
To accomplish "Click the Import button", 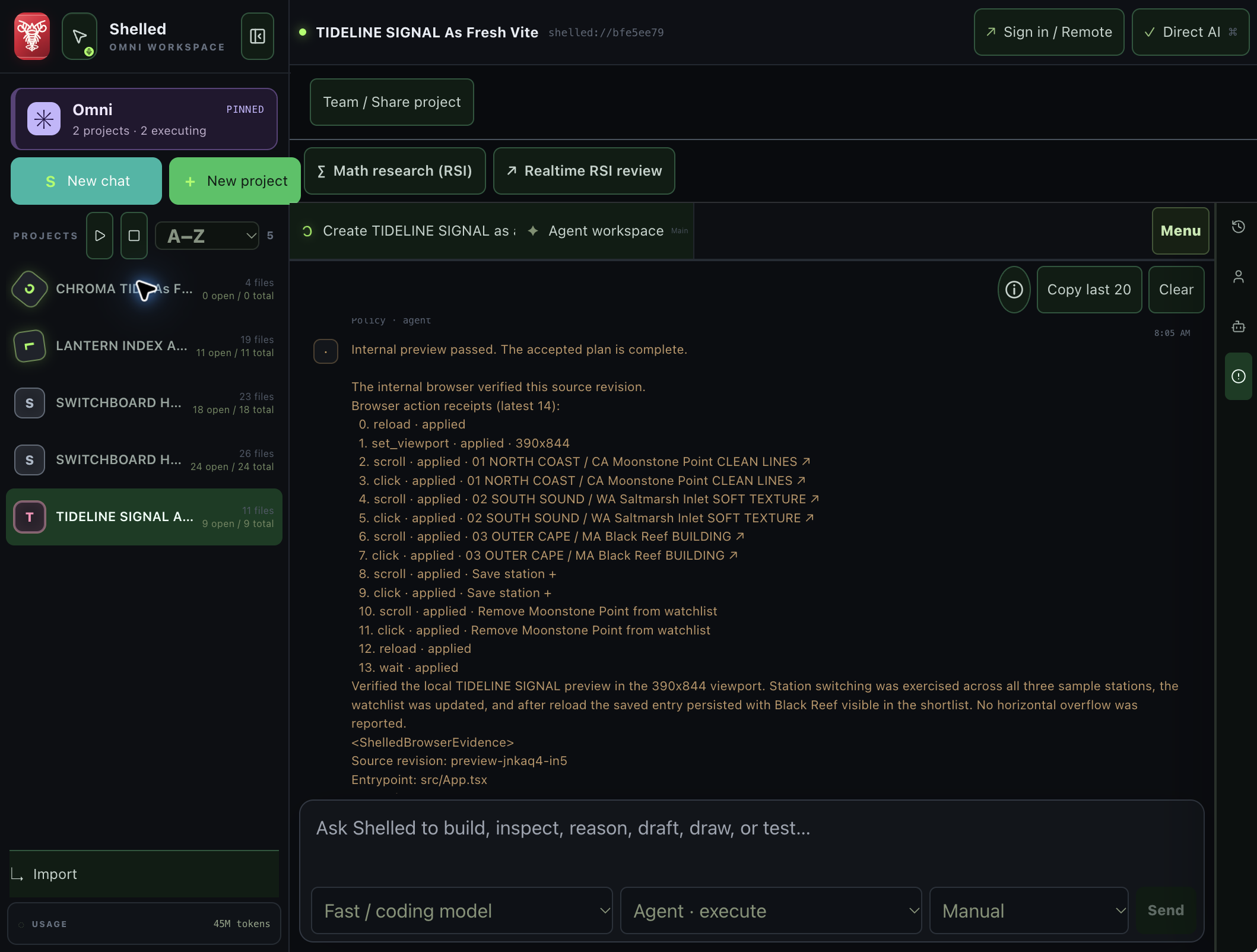I will (x=144, y=874).
